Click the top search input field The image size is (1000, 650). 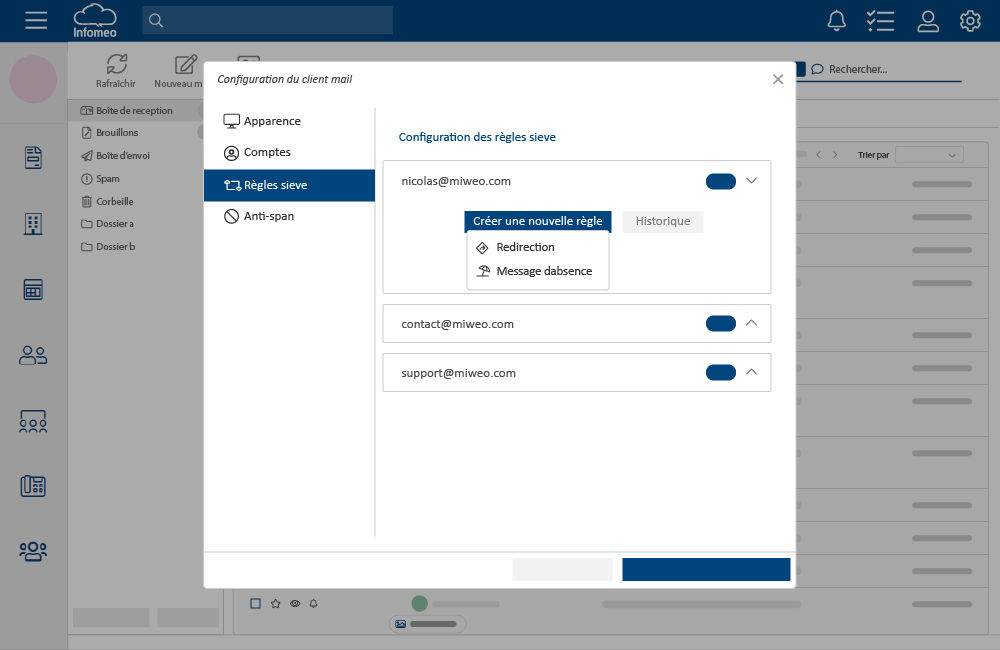[x=268, y=21]
